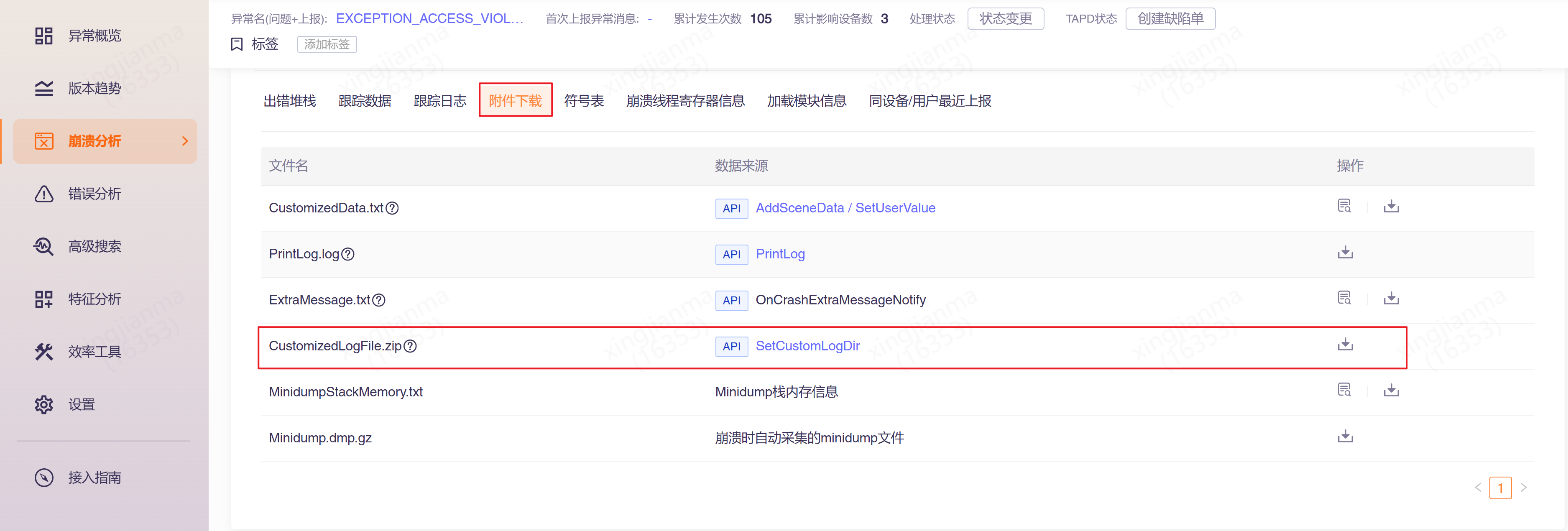The image size is (1568, 531).
Task: Click the 接入指南 compass icon
Action: pyautogui.click(x=43, y=477)
